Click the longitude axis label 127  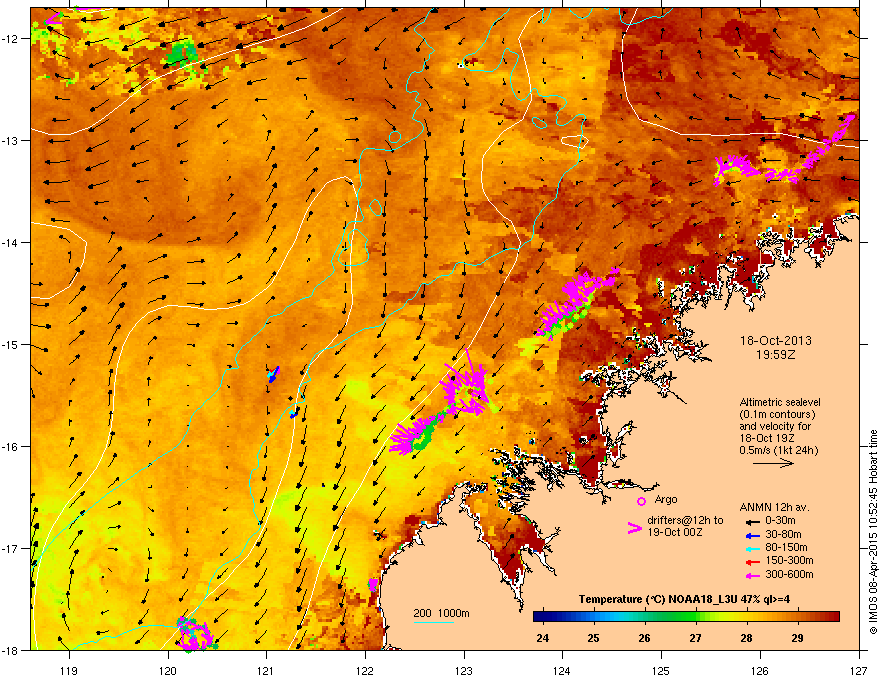tap(859, 670)
